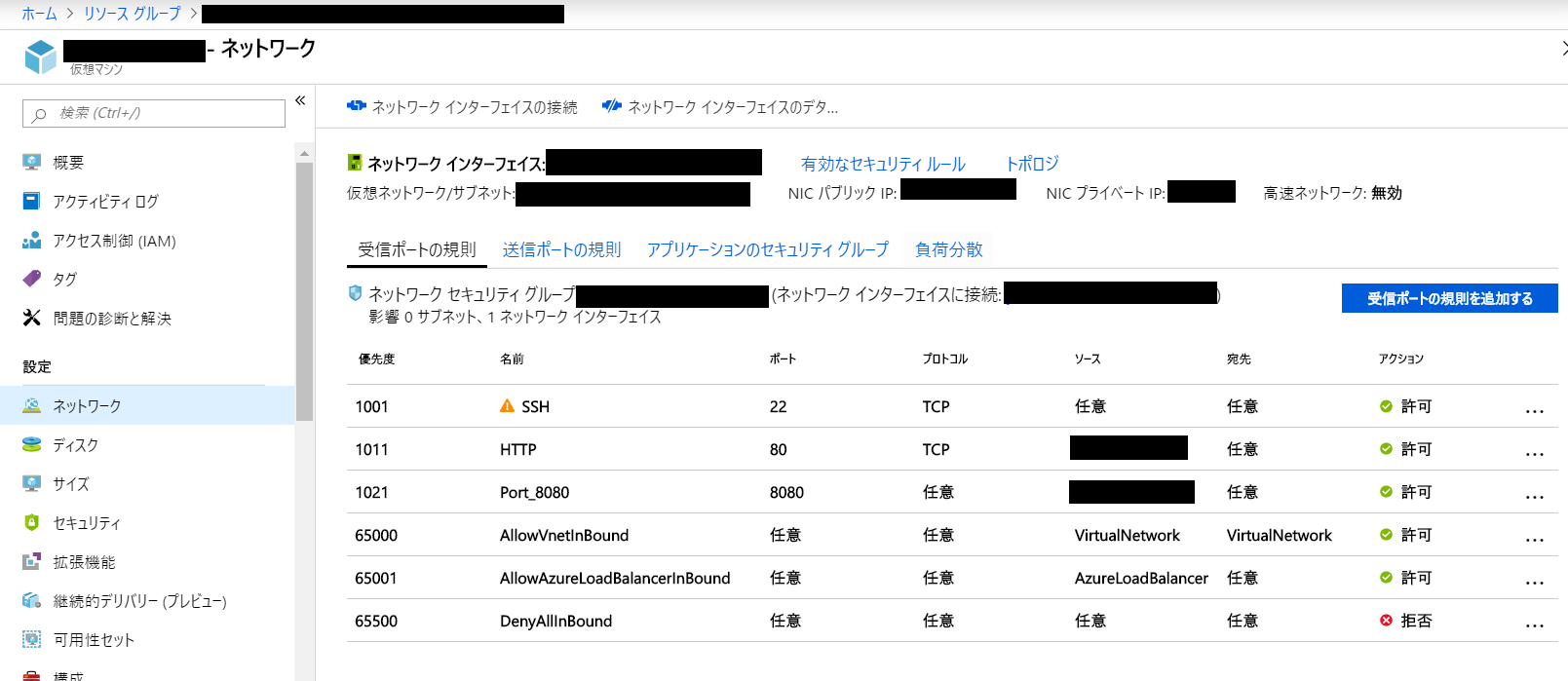This screenshot has width=1568, height=681.
Task: Open the 有効なセキュリティ ルール link
Action: 883,164
